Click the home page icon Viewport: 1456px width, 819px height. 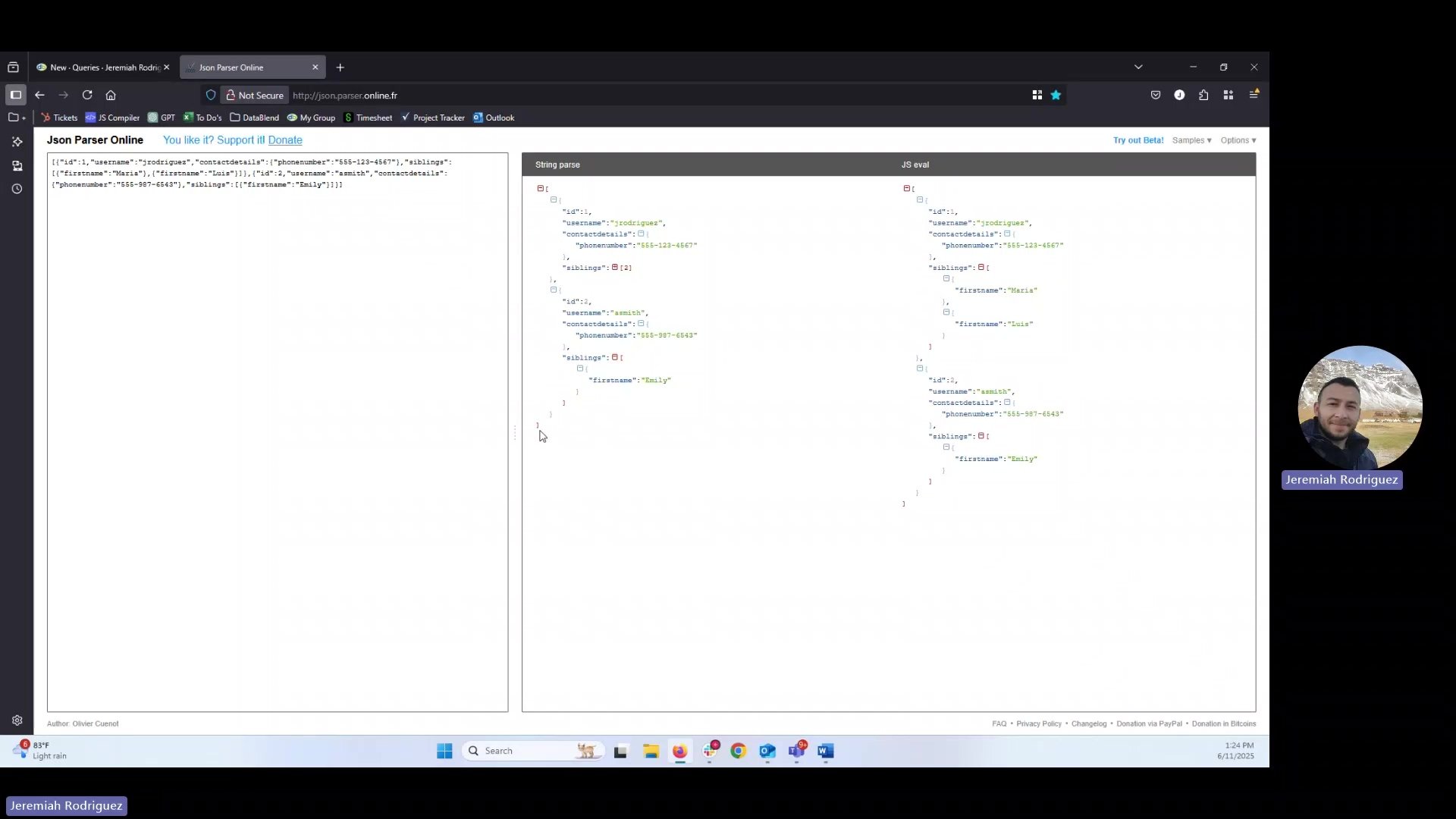pos(111,96)
